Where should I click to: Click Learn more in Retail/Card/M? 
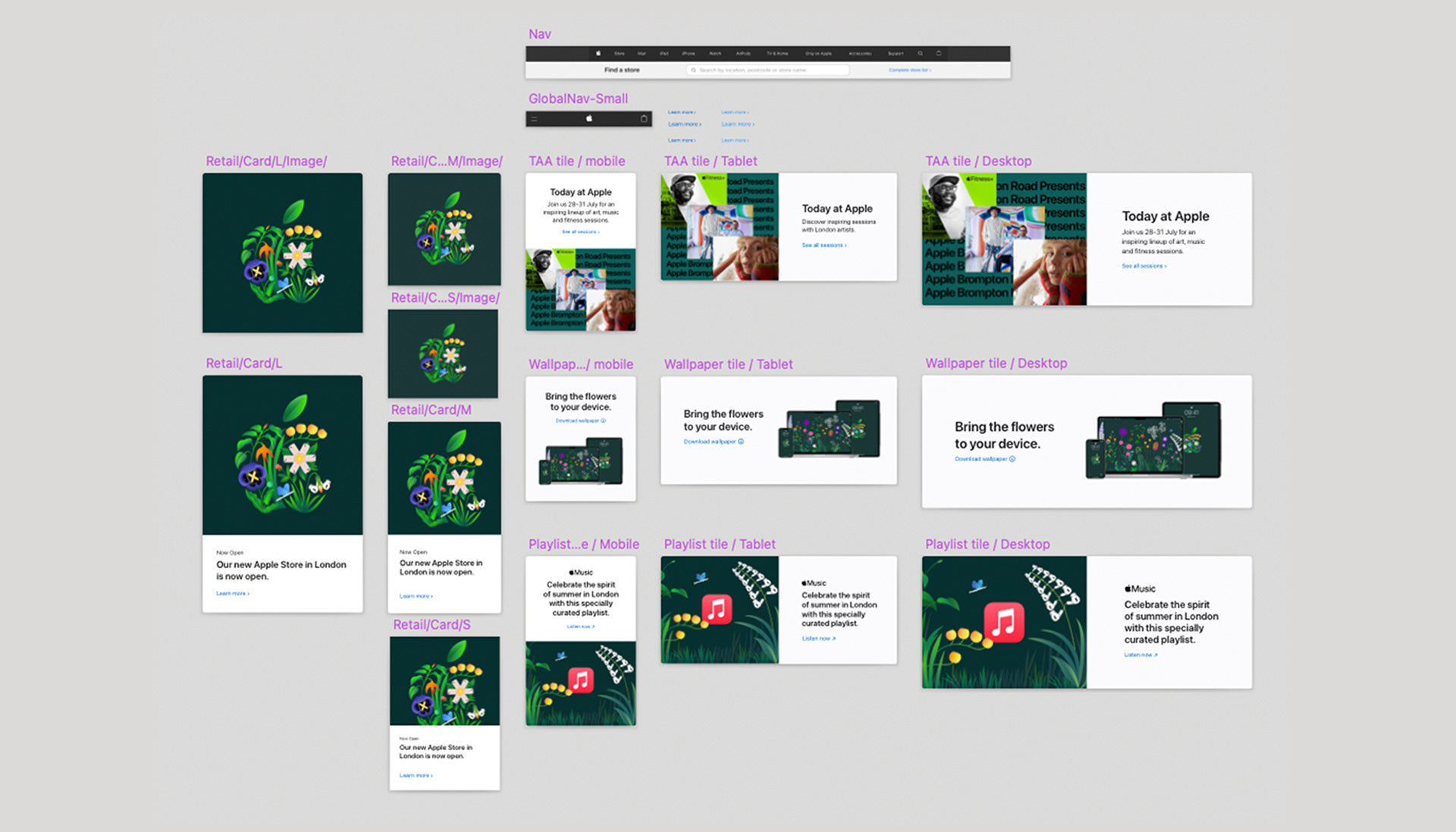pyautogui.click(x=416, y=597)
